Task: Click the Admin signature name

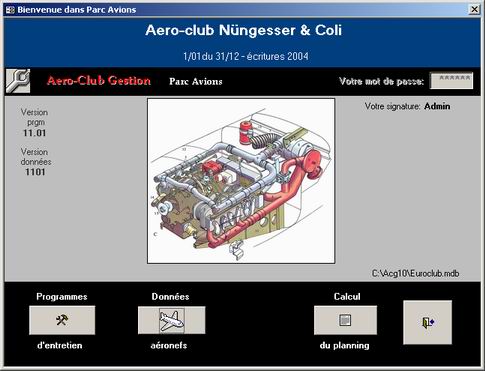Action: coord(437,106)
